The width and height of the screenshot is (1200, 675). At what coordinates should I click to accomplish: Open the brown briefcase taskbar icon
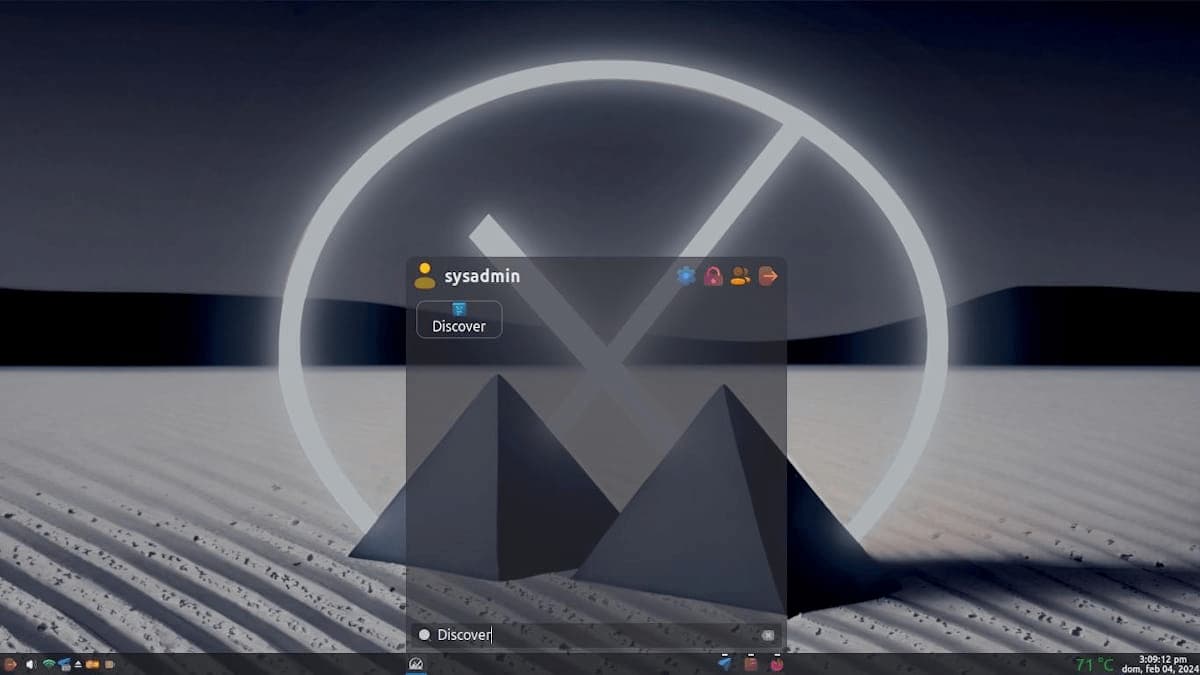[x=750, y=664]
